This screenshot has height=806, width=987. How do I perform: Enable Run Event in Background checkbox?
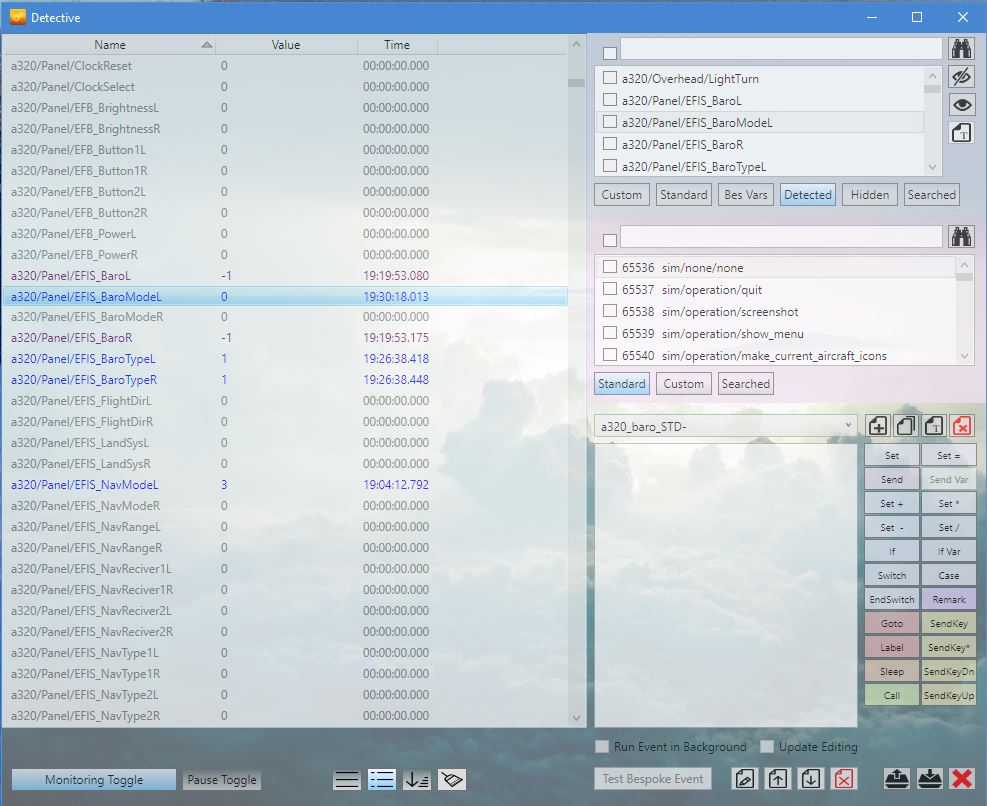[602, 747]
